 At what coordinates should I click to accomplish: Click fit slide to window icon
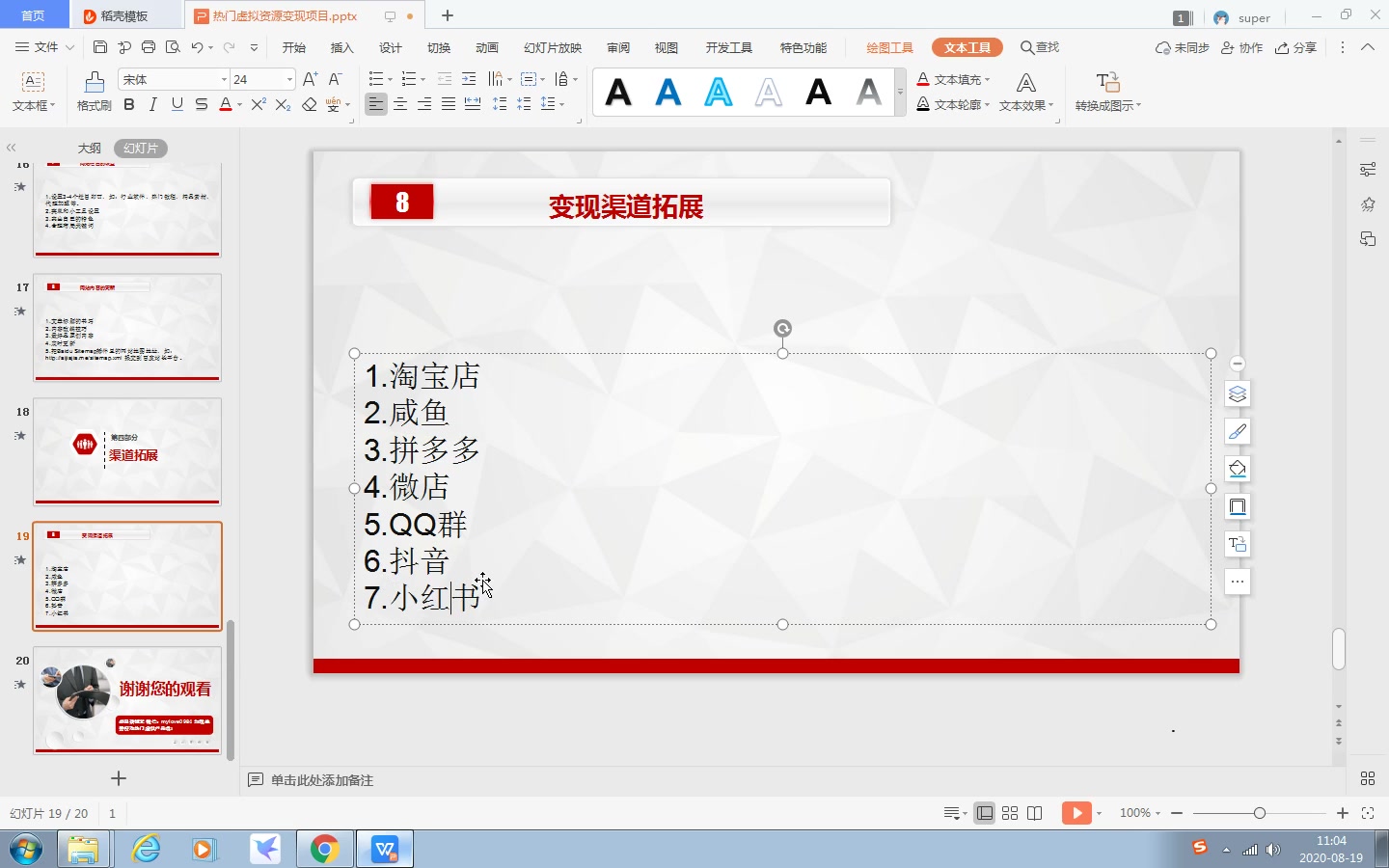click(1368, 813)
